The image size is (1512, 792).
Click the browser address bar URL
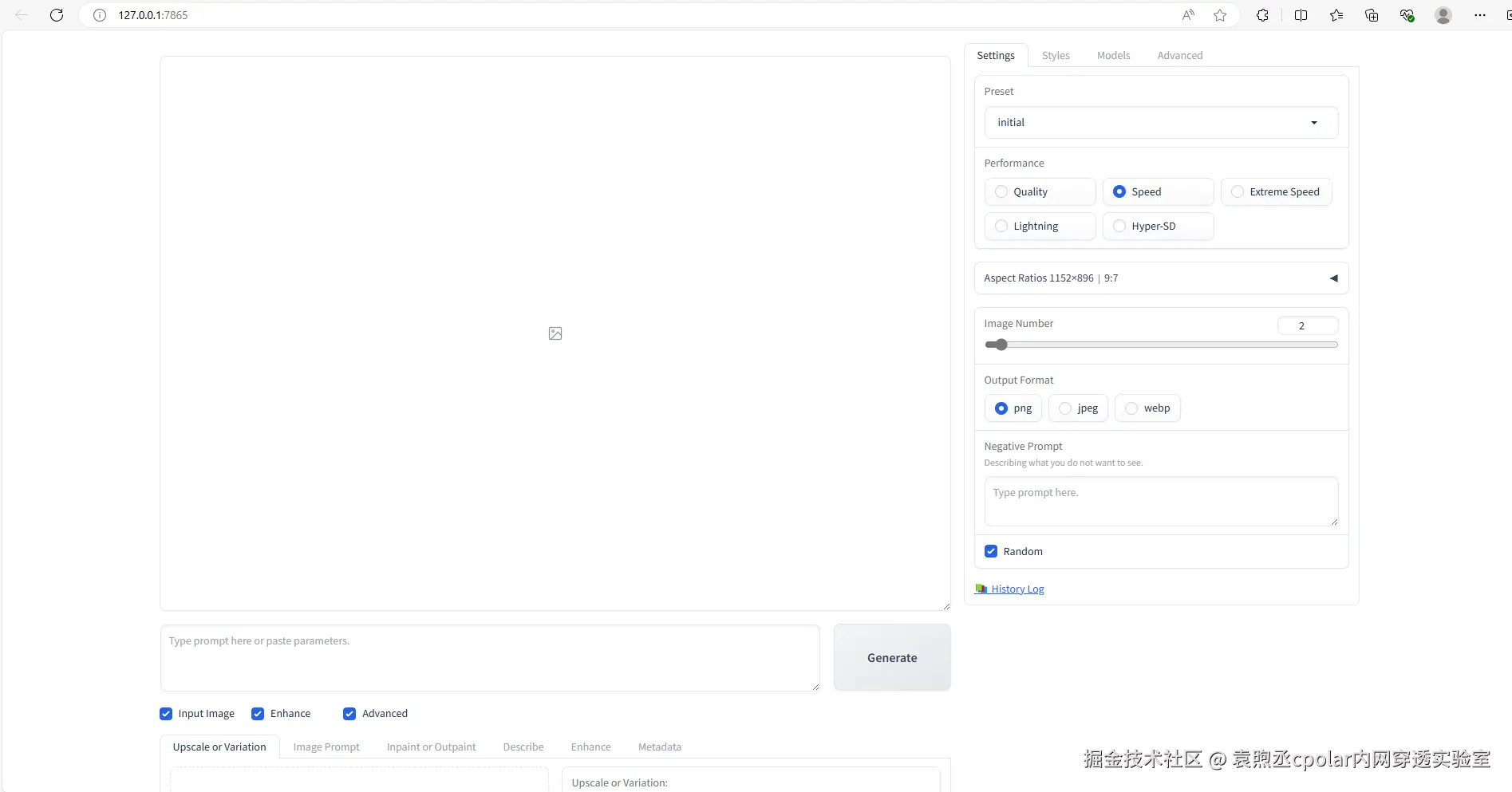click(x=153, y=15)
